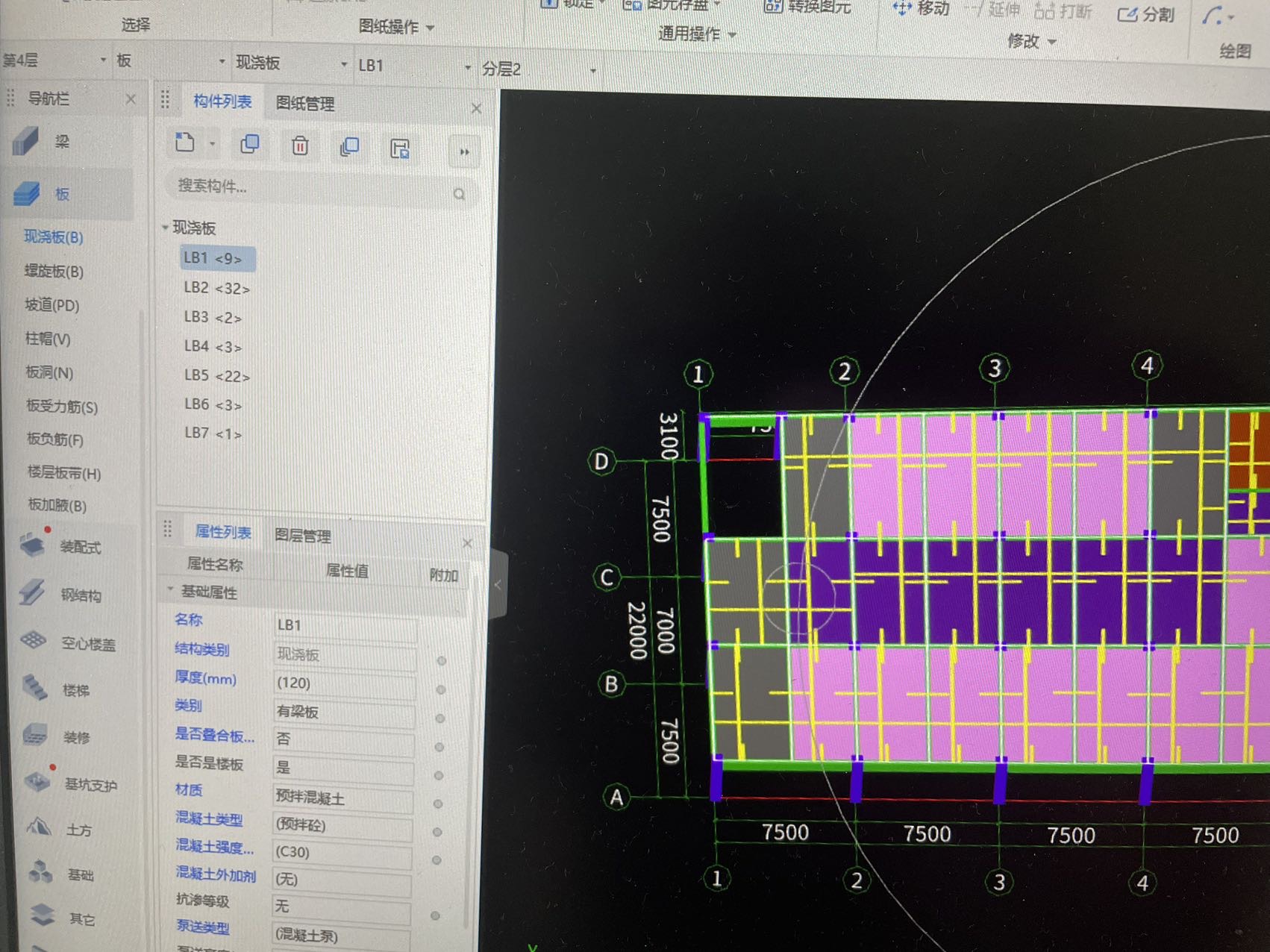
Task: Click the arc draw tool icon above 绘图
Action: [1213, 16]
